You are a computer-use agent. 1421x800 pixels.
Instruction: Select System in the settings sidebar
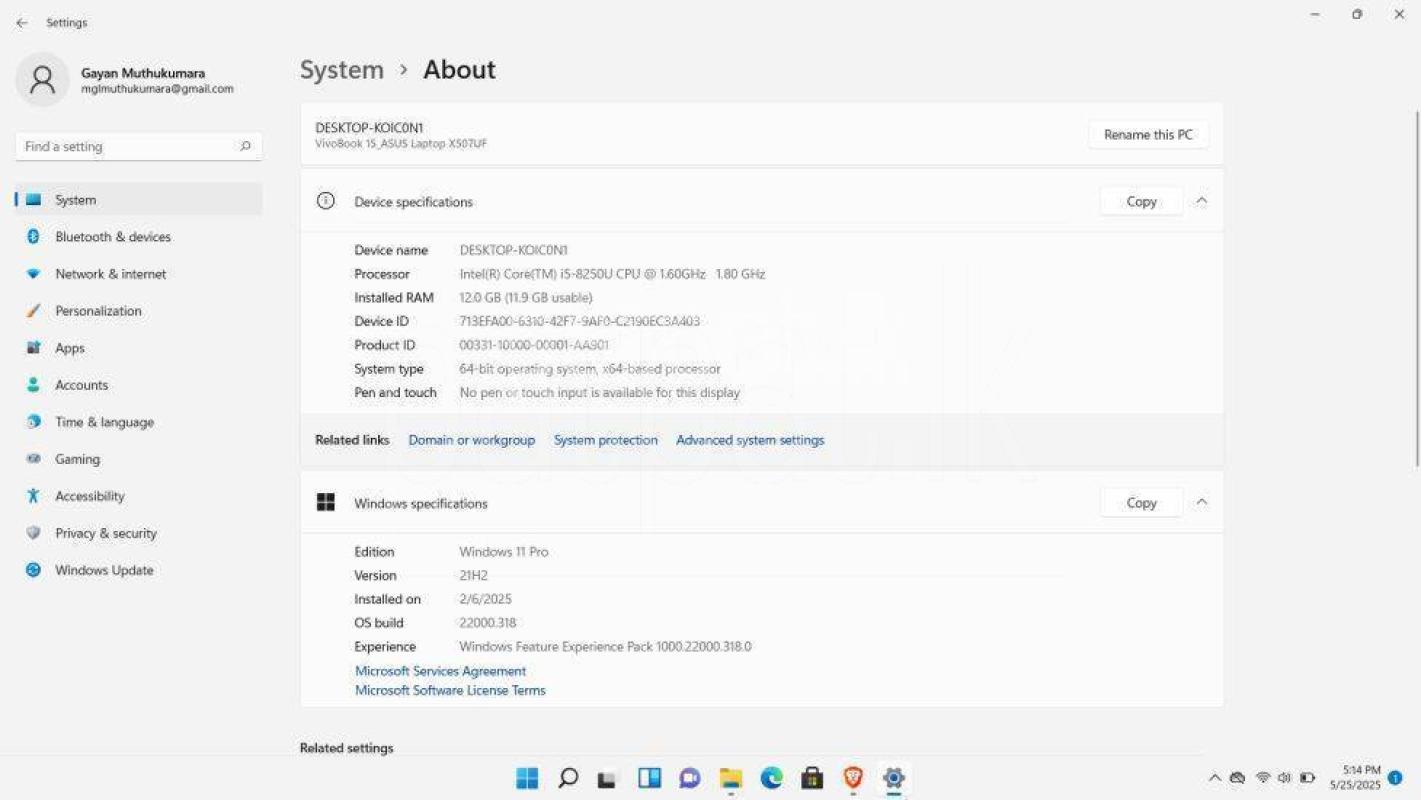pos(76,199)
